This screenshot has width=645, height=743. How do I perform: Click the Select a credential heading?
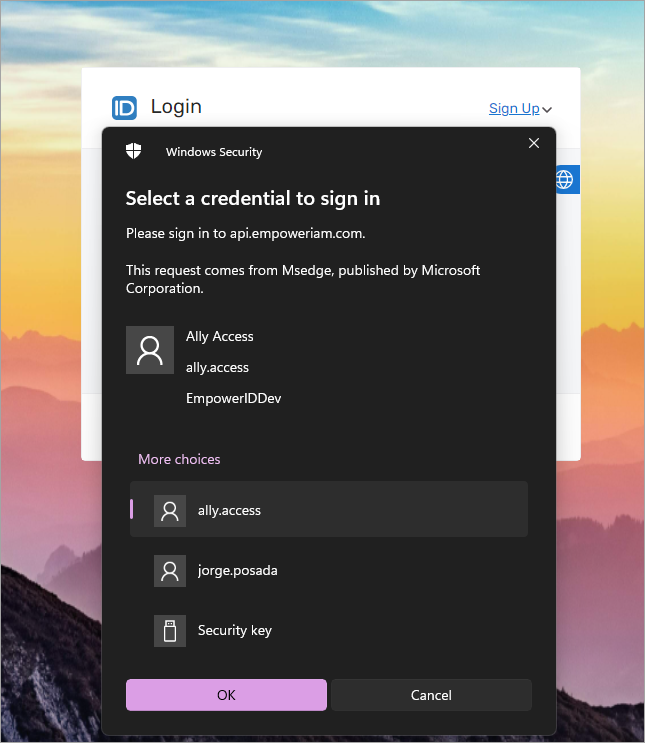pos(252,198)
